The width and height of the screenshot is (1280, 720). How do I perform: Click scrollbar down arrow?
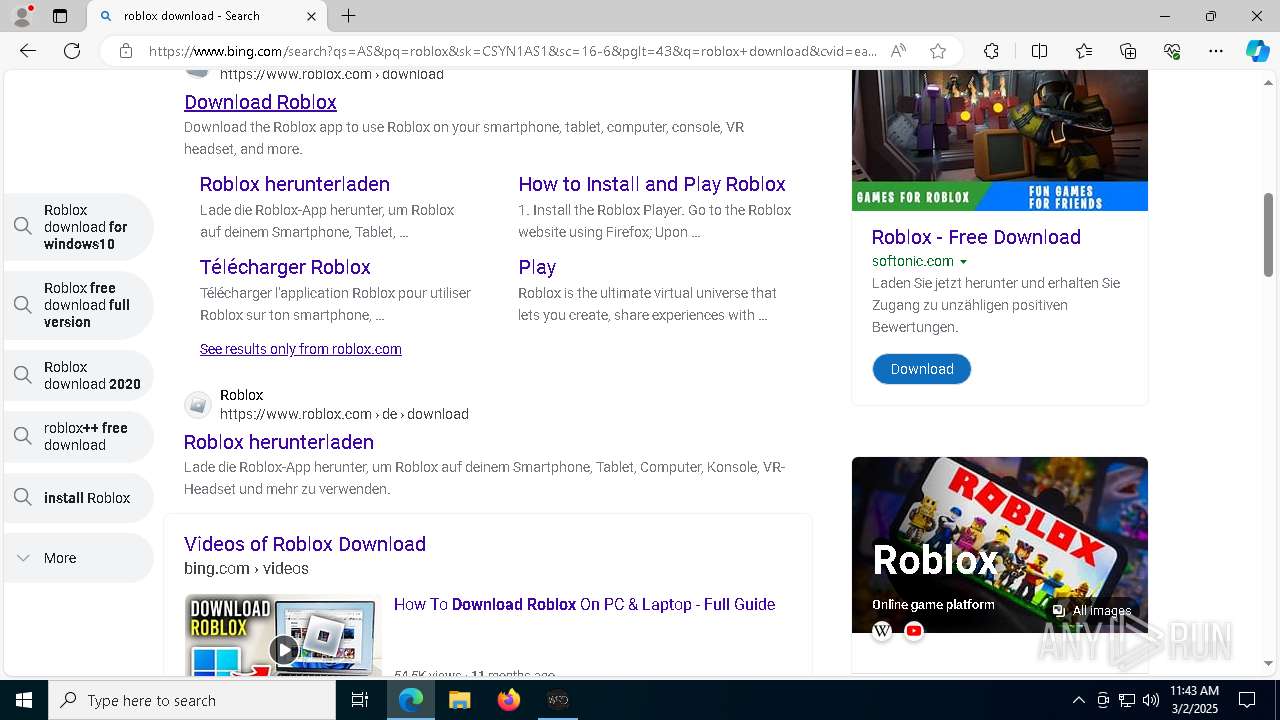pyautogui.click(x=1269, y=663)
